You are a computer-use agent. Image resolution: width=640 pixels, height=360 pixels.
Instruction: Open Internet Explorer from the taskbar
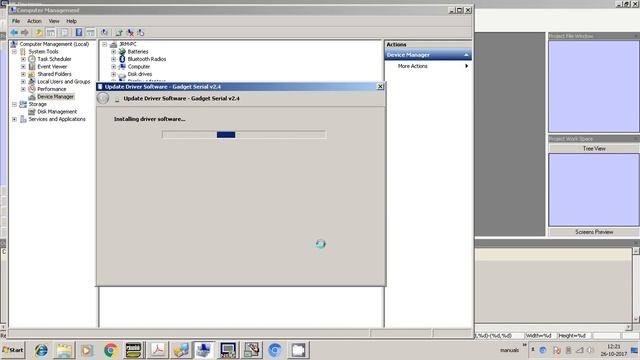point(41,350)
